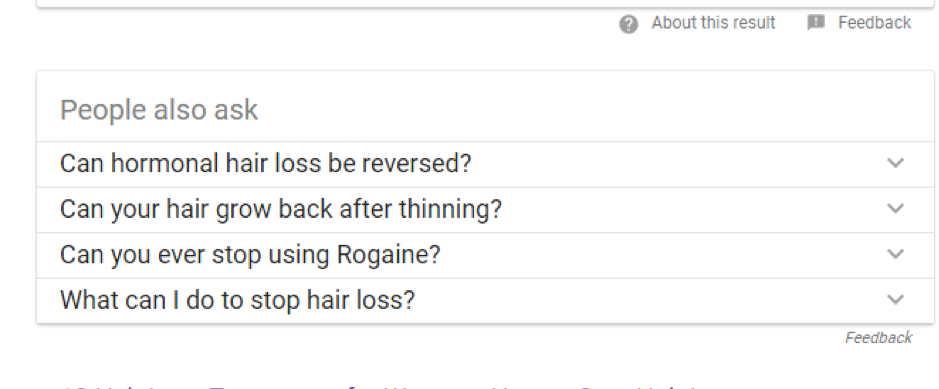
Task: Open 'What can I do to stop hair loss?'
Action: [477, 300]
